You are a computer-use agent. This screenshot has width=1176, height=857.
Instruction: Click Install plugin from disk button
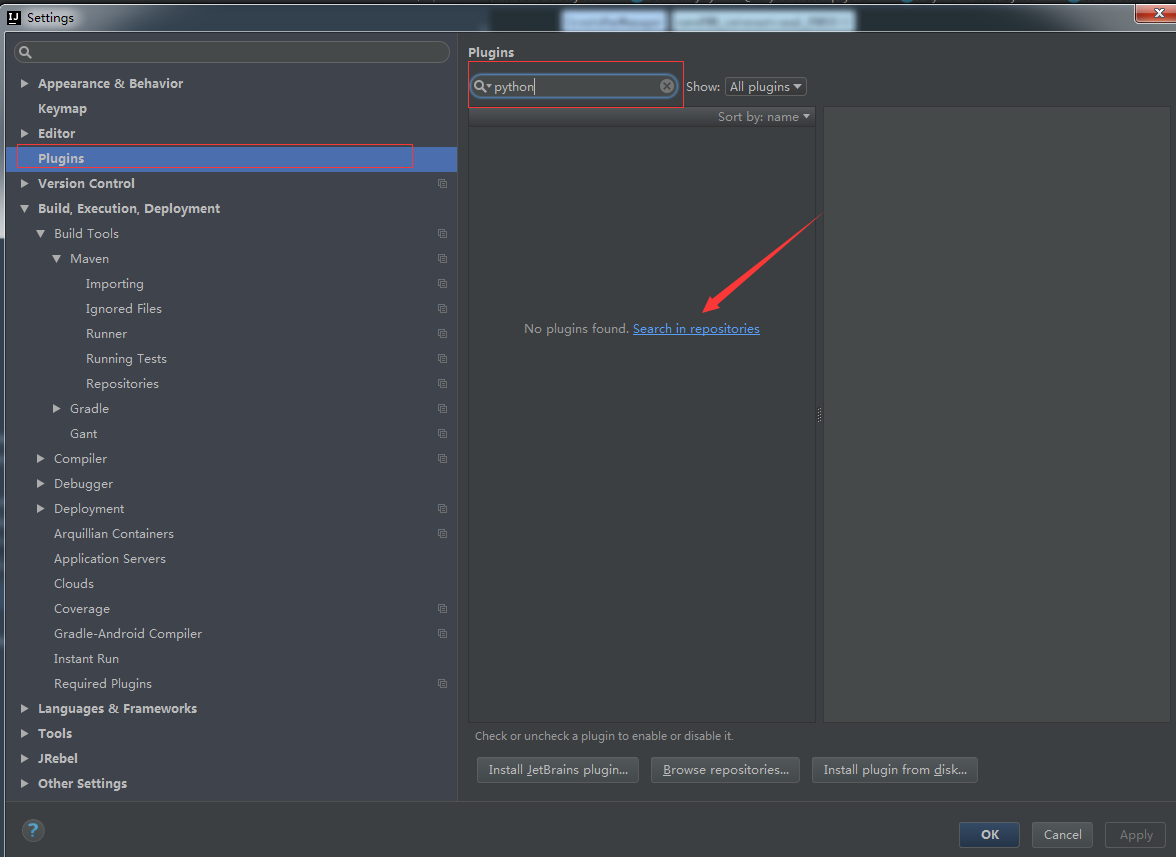pos(895,770)
